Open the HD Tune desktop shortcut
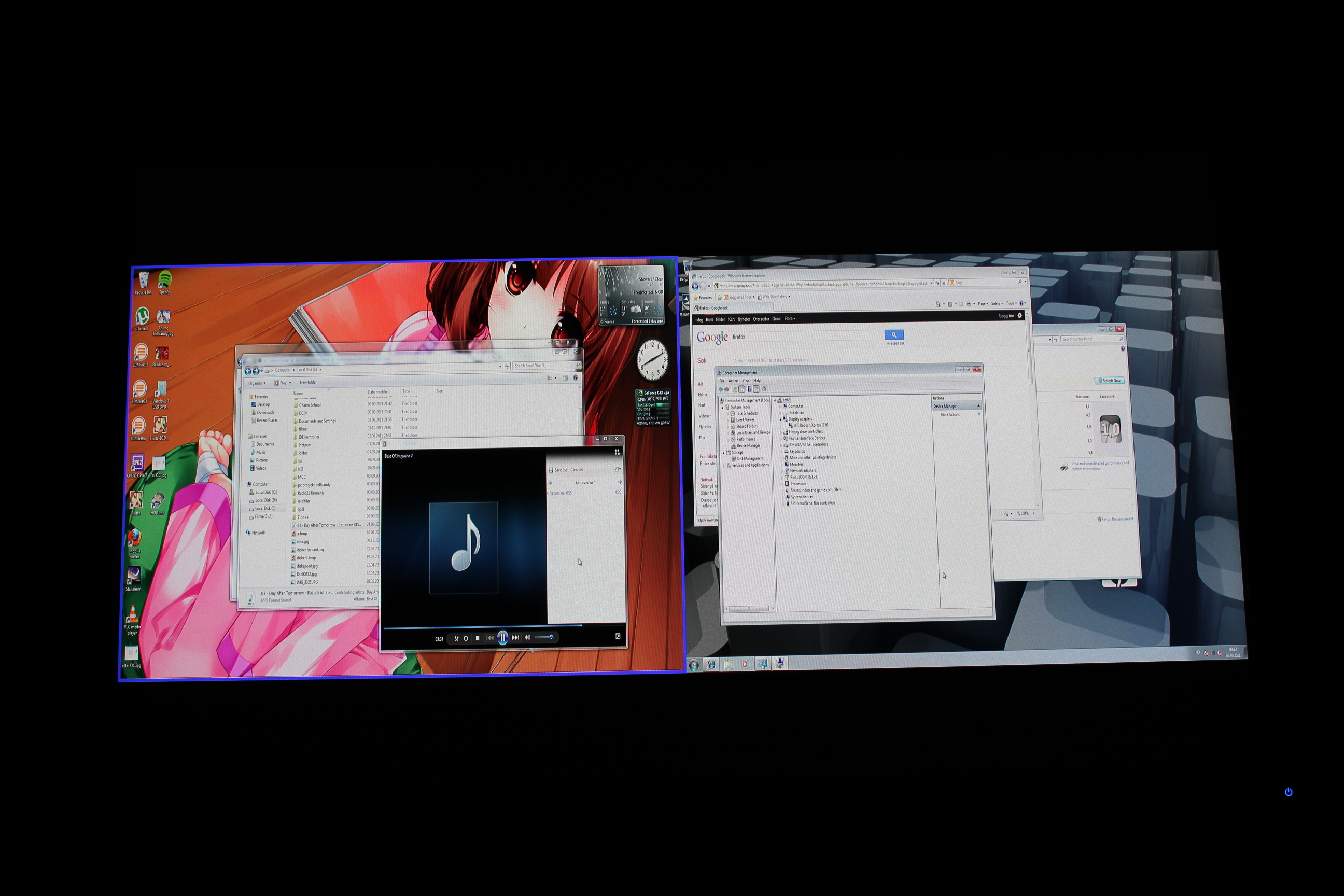Screen dimensions: 1344x896 [x=158, y=503]
